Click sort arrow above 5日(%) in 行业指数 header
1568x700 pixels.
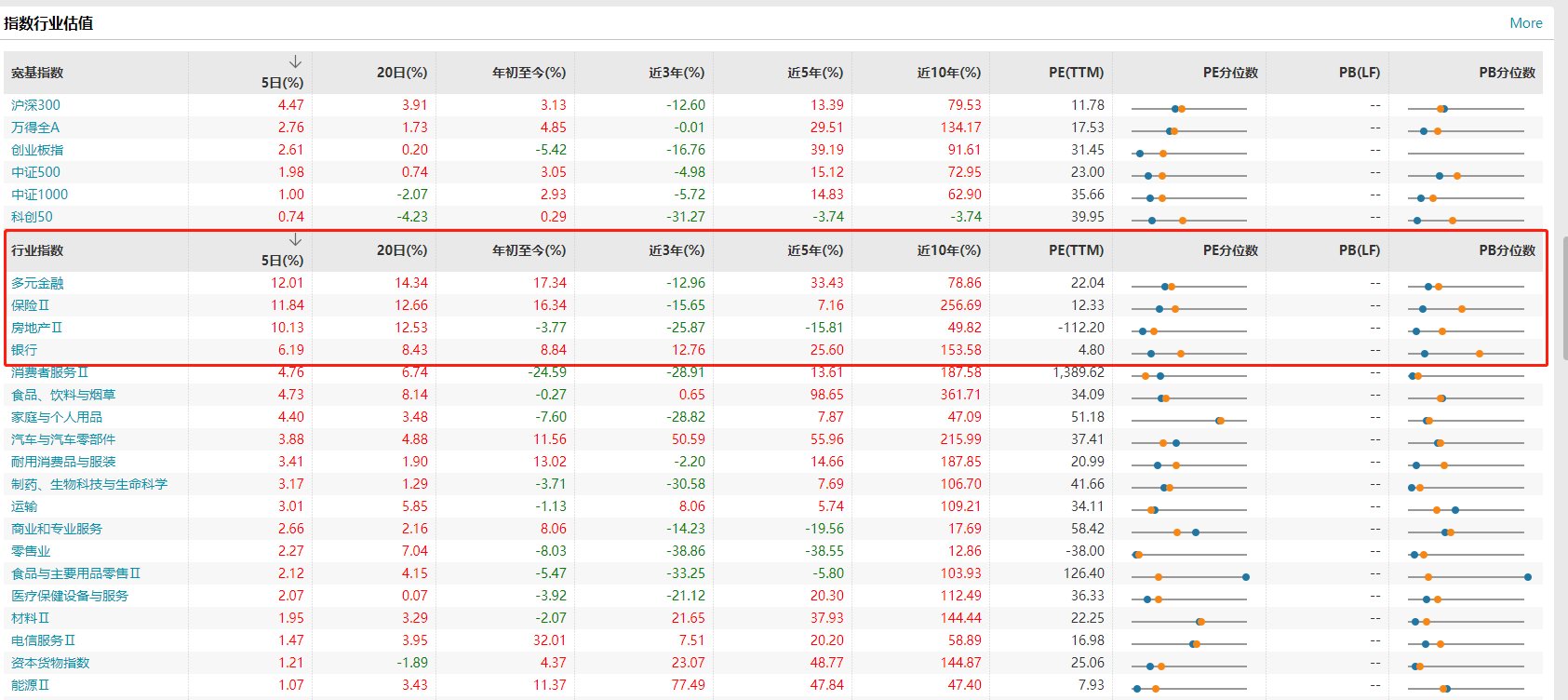[x=295, y=239]
